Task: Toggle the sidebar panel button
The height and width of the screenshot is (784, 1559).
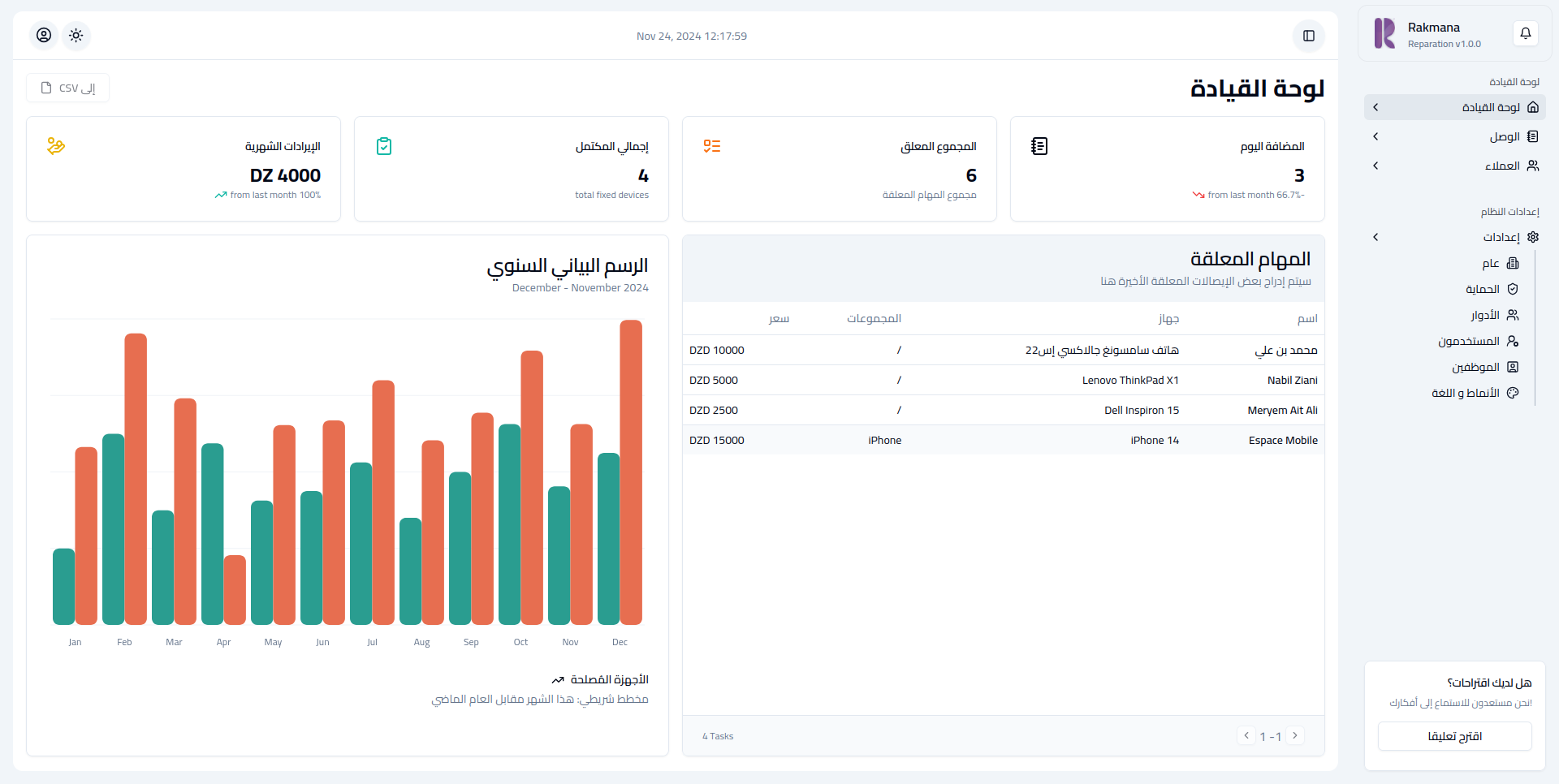Action: click(x=1308, y=36)
